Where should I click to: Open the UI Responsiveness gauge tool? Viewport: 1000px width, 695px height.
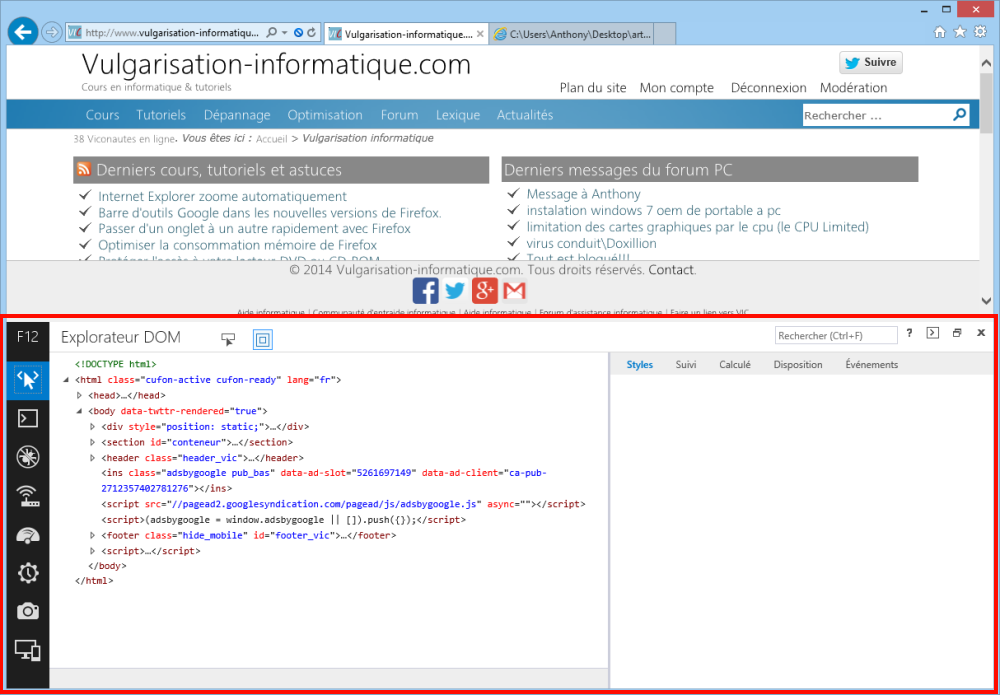click(x=27, y=534)
